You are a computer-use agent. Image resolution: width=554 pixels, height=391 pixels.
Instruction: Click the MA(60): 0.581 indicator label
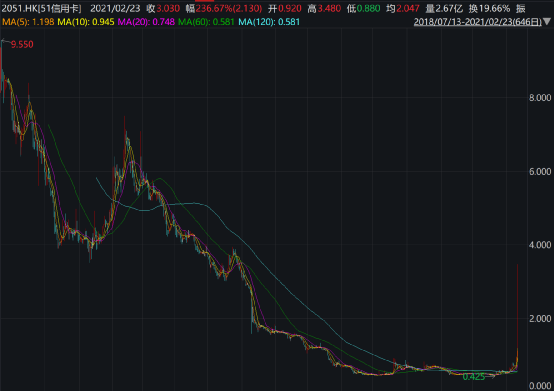pyautogui.click(x=206, y=22)
